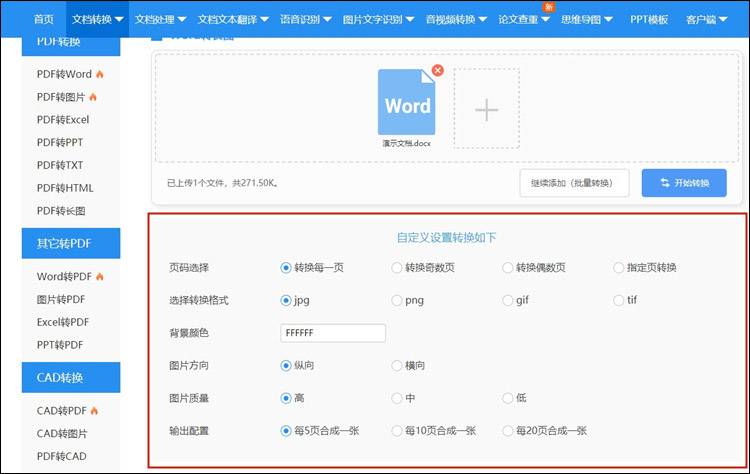750x474 pixels.
Task: Open PDF转CAD in sidebar
Action: [62, 456]
